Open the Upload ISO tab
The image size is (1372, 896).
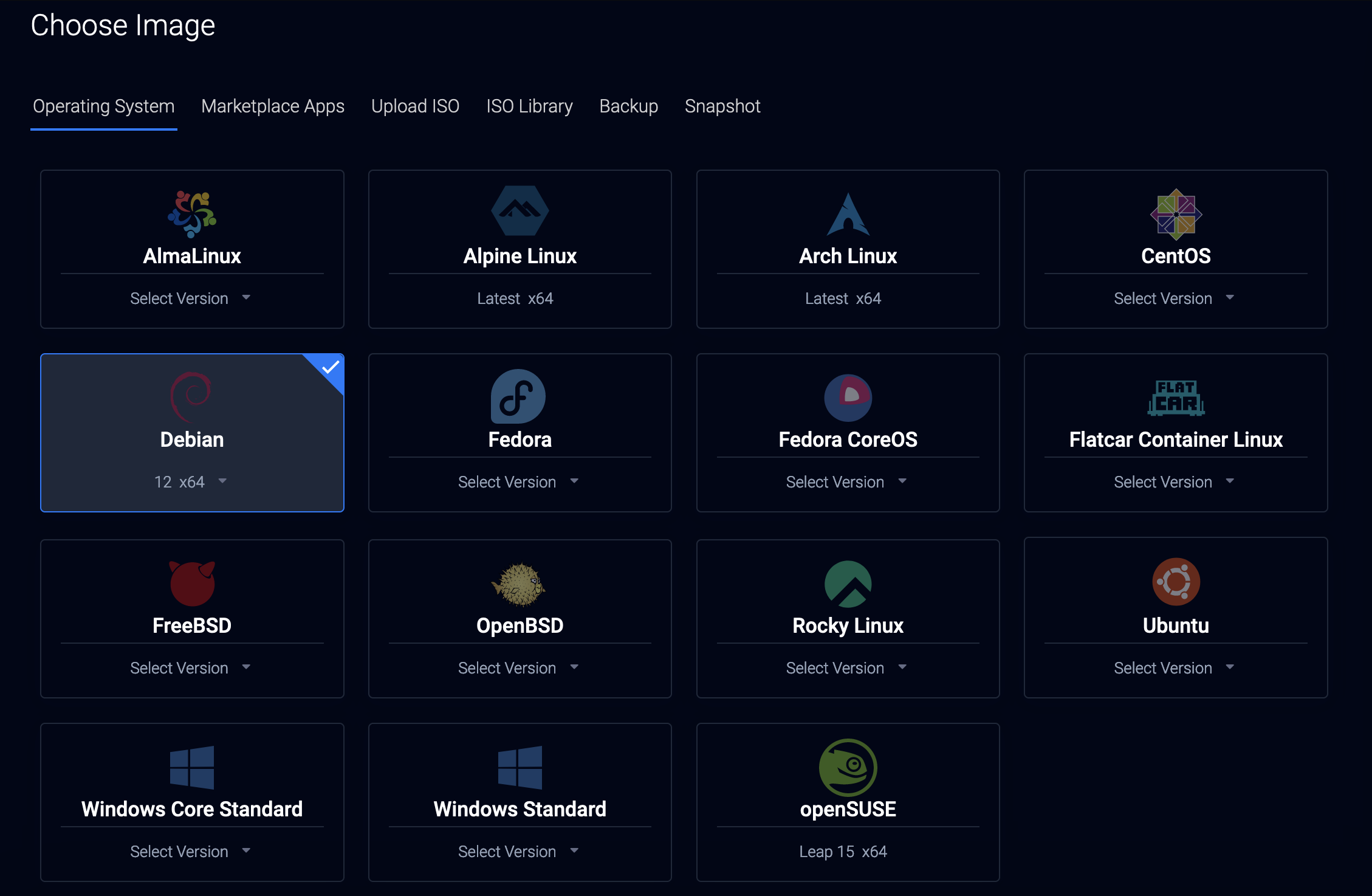(415, 106)
